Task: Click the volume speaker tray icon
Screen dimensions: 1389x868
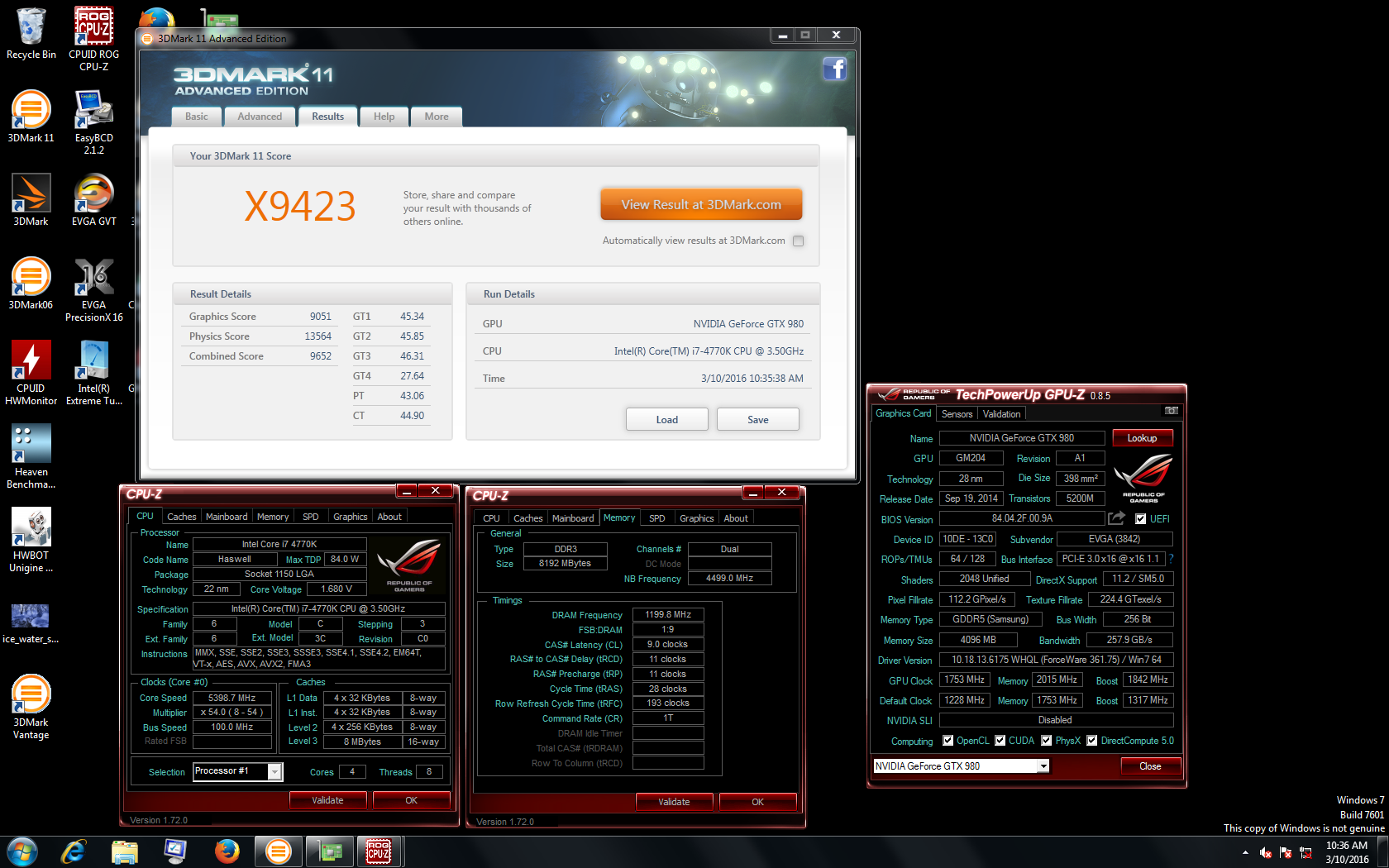Action: pos(1265,852)
